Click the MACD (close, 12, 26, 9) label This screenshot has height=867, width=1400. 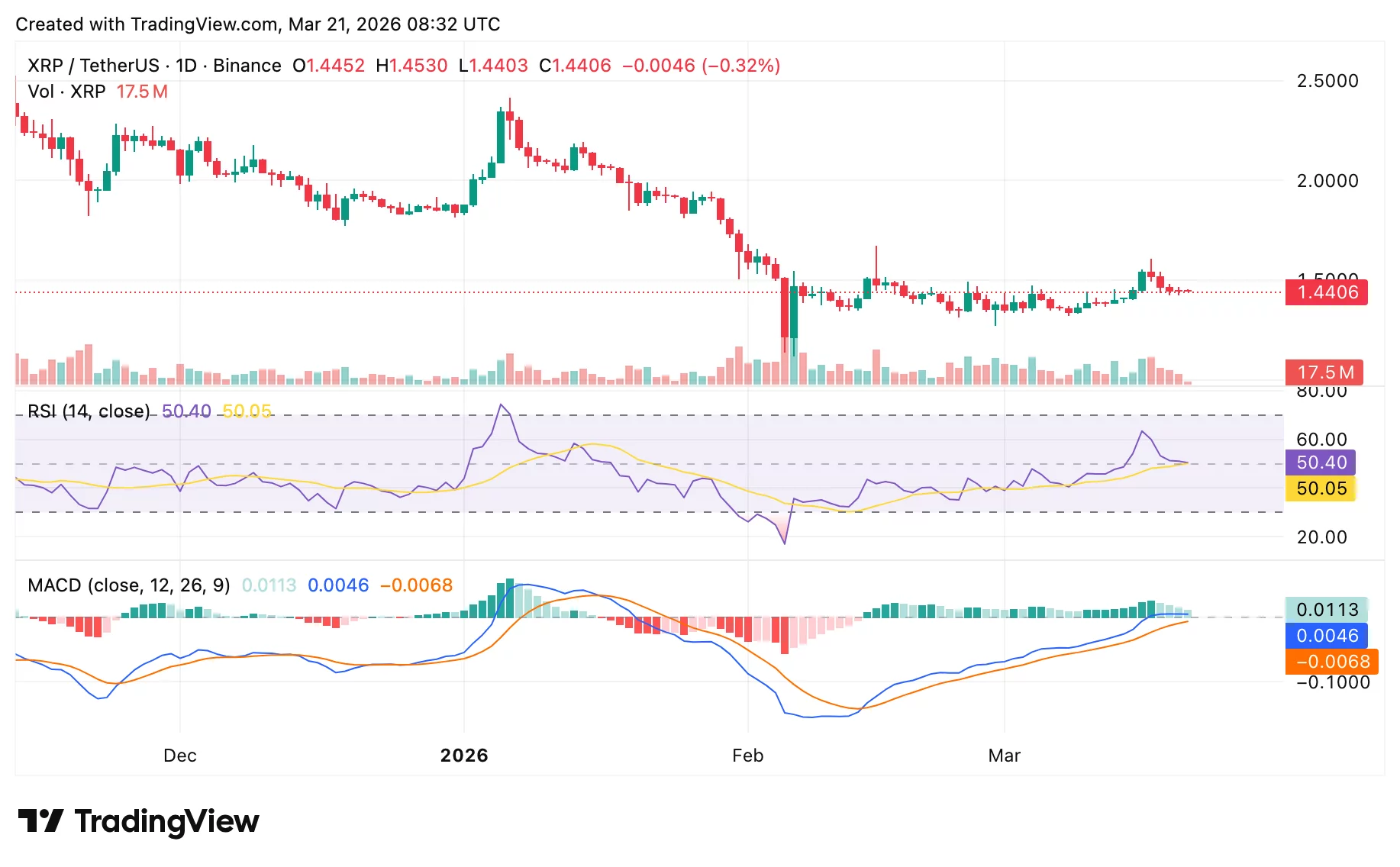tap(128, 585)
